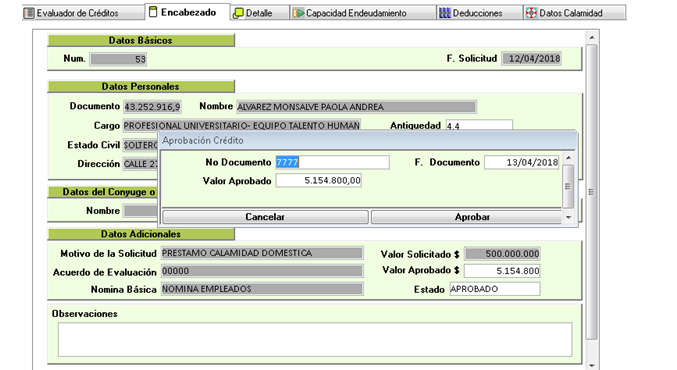Click the dialog scrollbar up arrow
The width and height of the screenshot is (677, 370).
[568, 158]
